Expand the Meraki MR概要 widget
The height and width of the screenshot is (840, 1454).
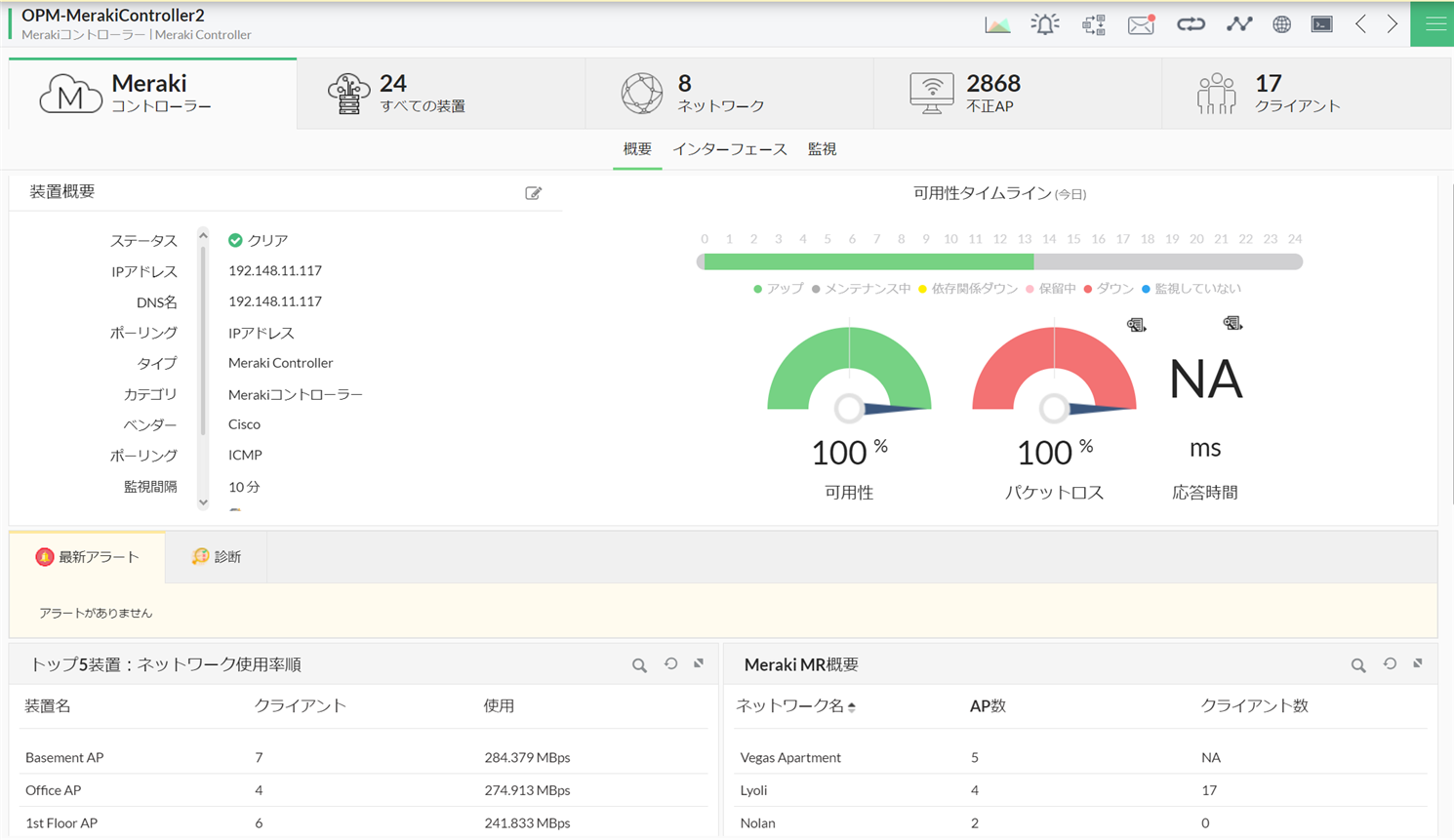pyautogui.click(x=1418, y=664)
